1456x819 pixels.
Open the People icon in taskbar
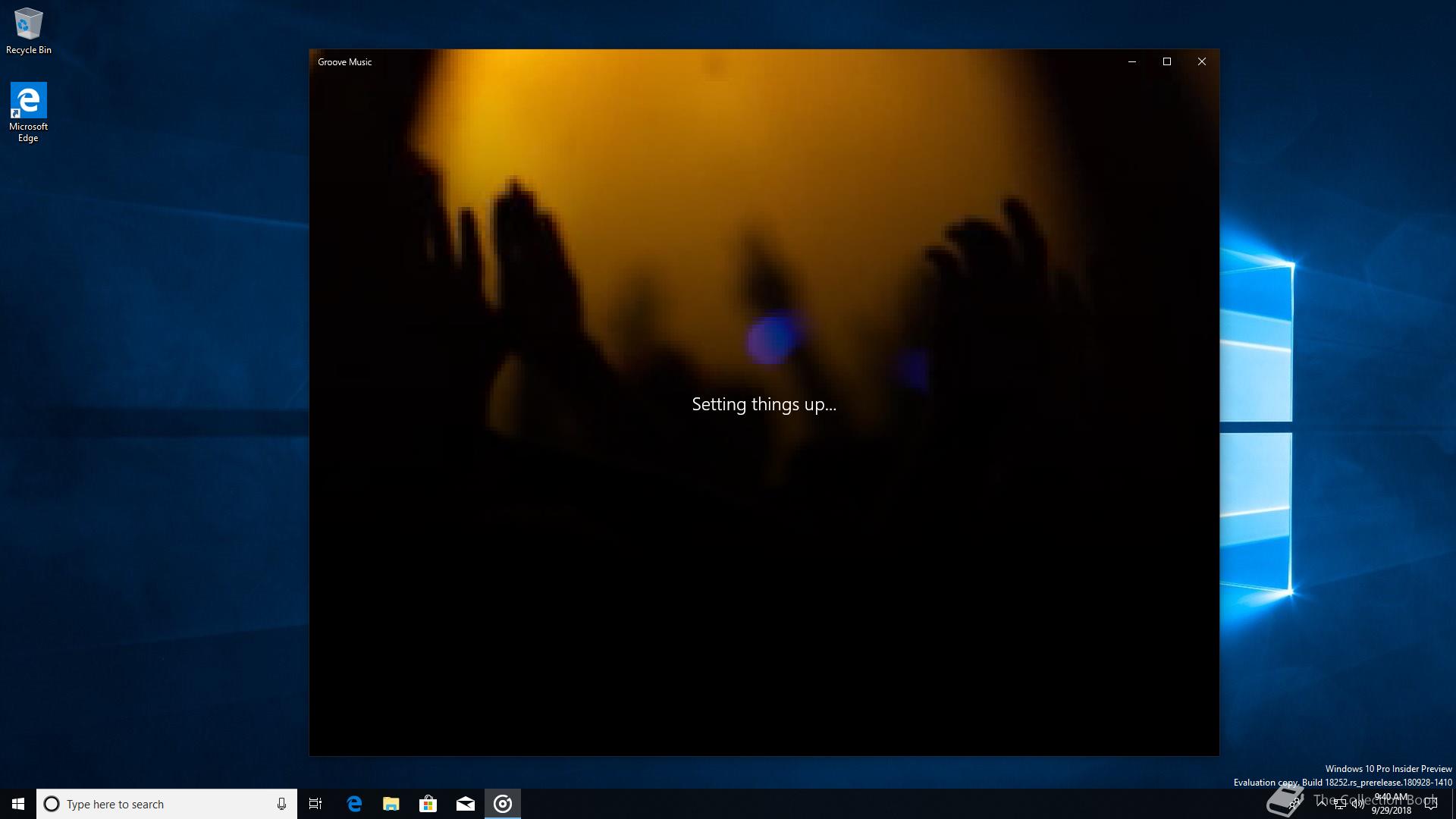pos(1294,802)
